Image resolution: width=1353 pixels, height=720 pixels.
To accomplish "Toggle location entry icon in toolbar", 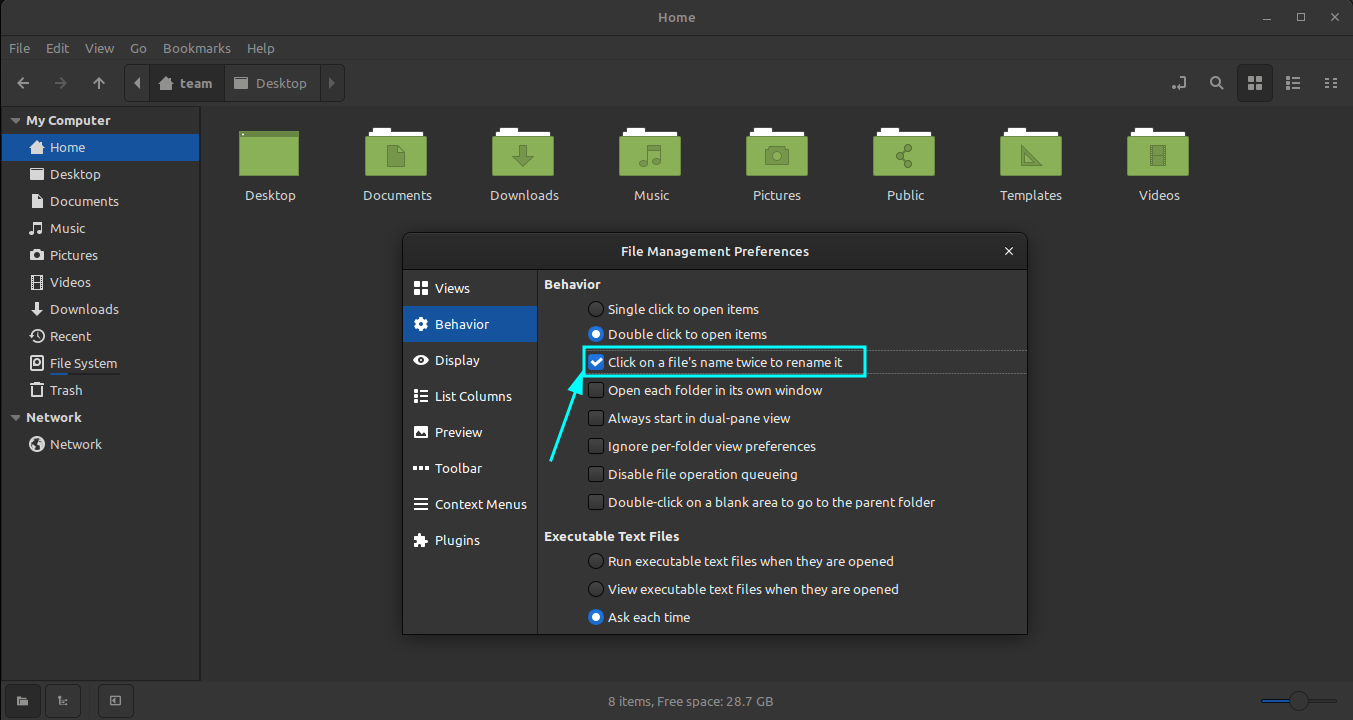I will 1179,83.
